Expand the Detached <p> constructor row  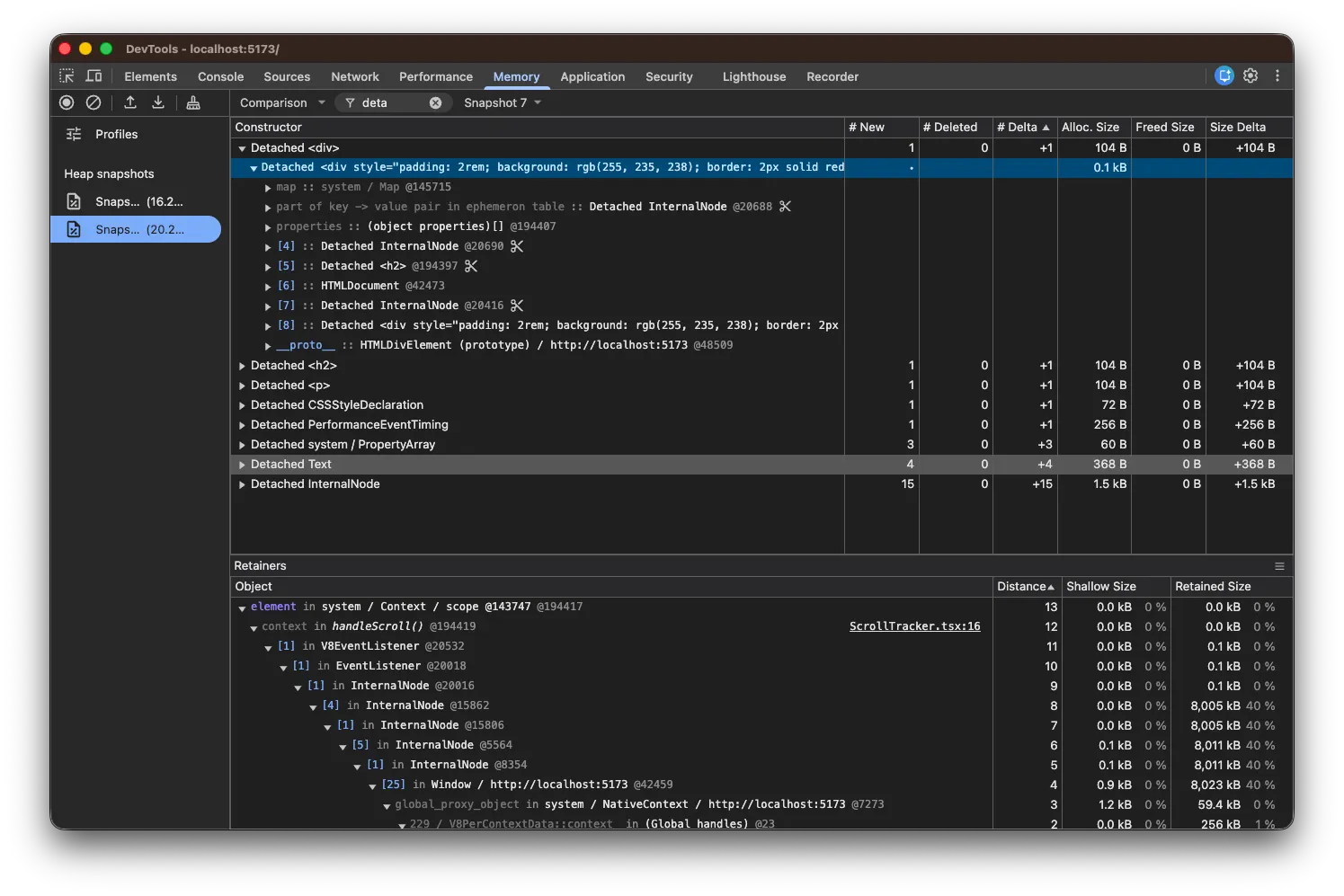coord(242,386)
